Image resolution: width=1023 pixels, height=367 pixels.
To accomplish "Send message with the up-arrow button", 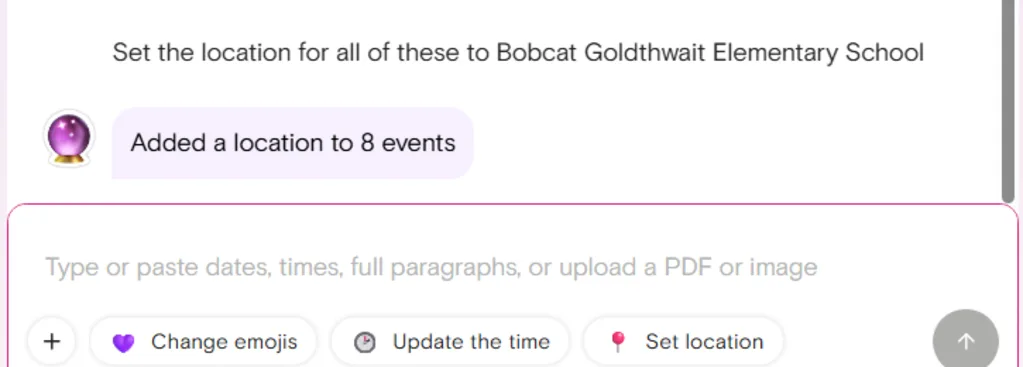I will [966, 341].
